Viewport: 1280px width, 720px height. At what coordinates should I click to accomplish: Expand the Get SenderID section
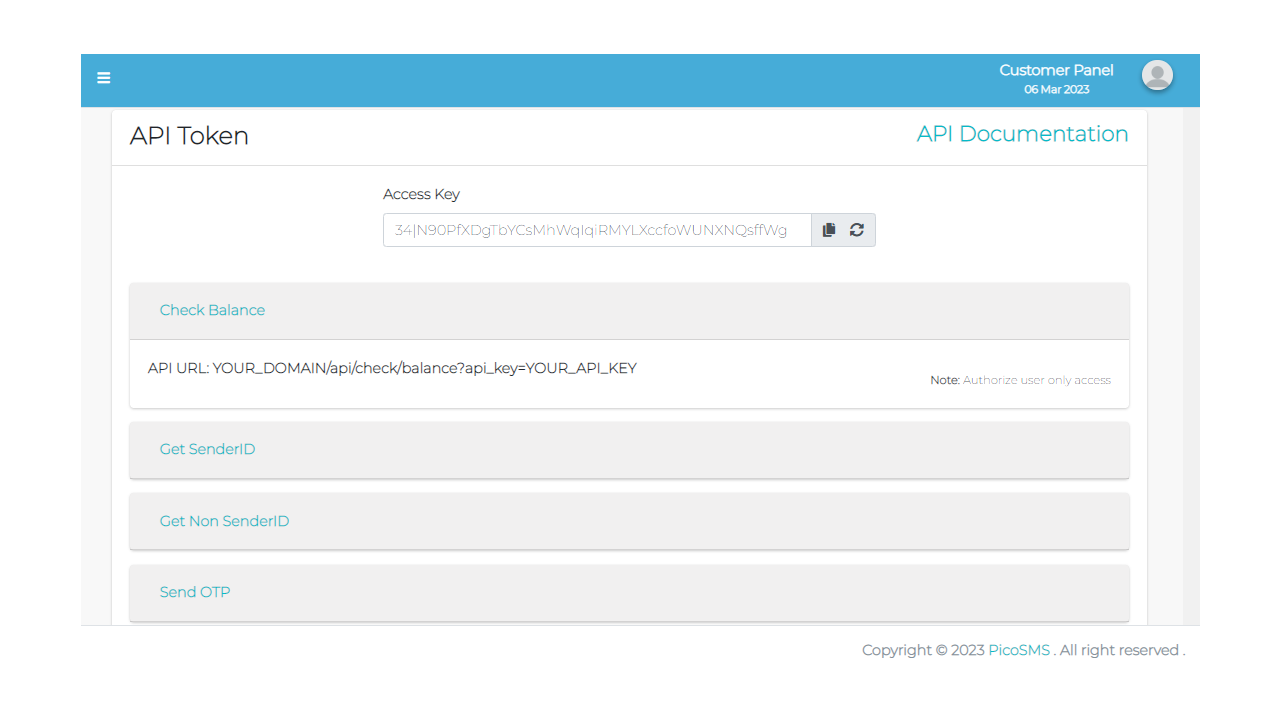[x=207, y=449]
